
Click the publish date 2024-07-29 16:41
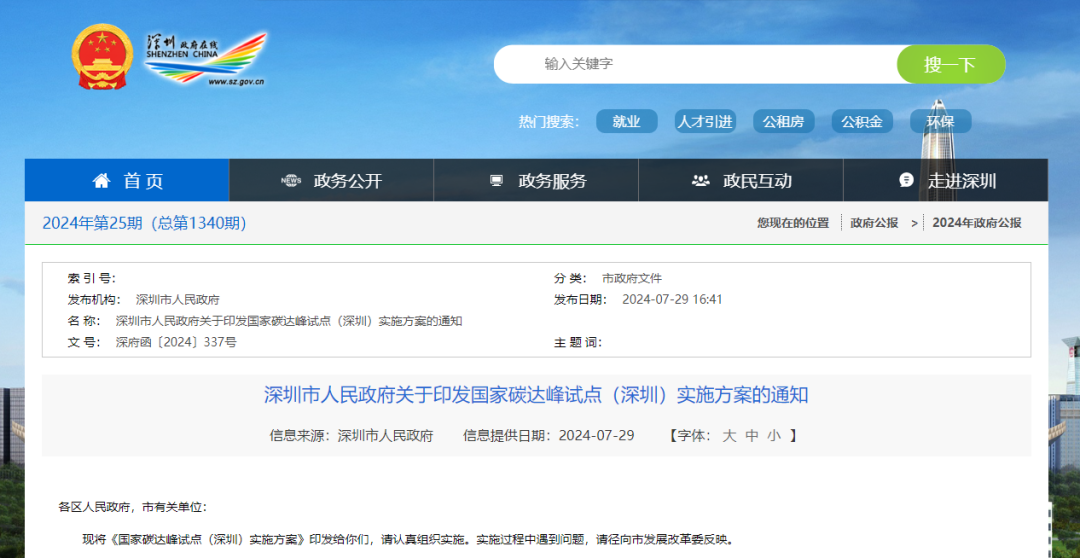[x=672, y=300]
